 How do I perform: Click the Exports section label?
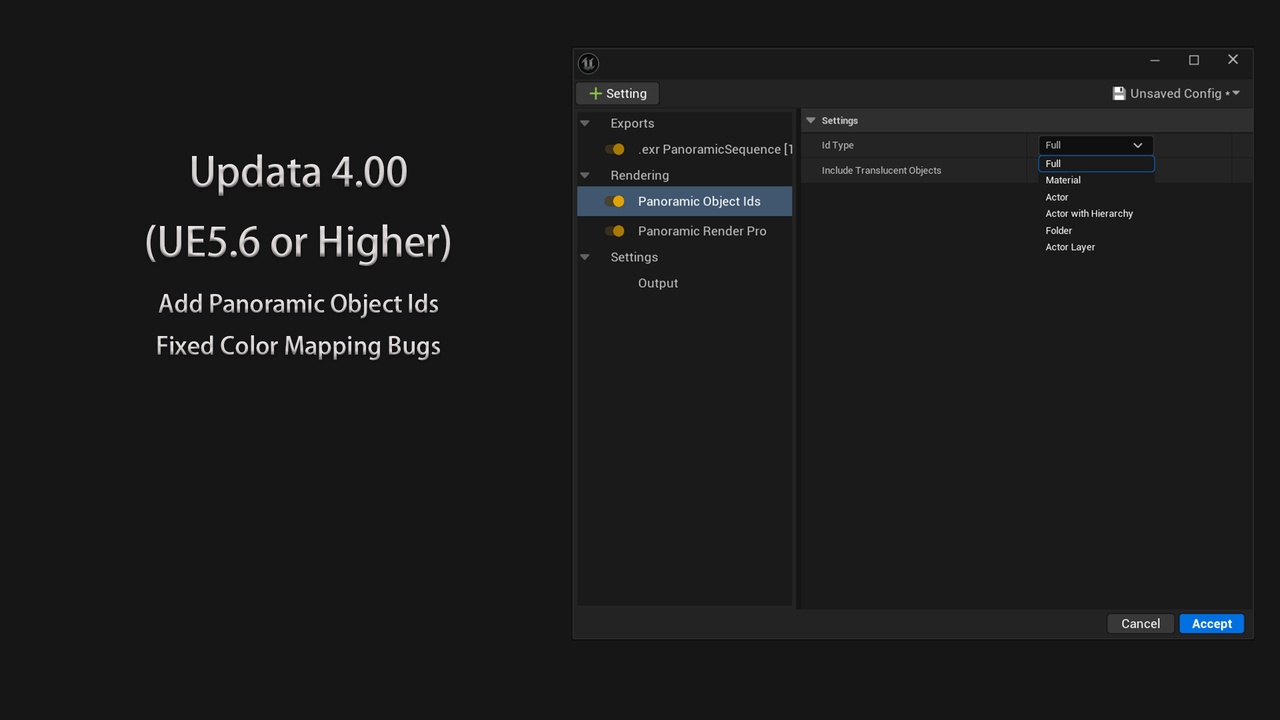[x=632, y=123]
